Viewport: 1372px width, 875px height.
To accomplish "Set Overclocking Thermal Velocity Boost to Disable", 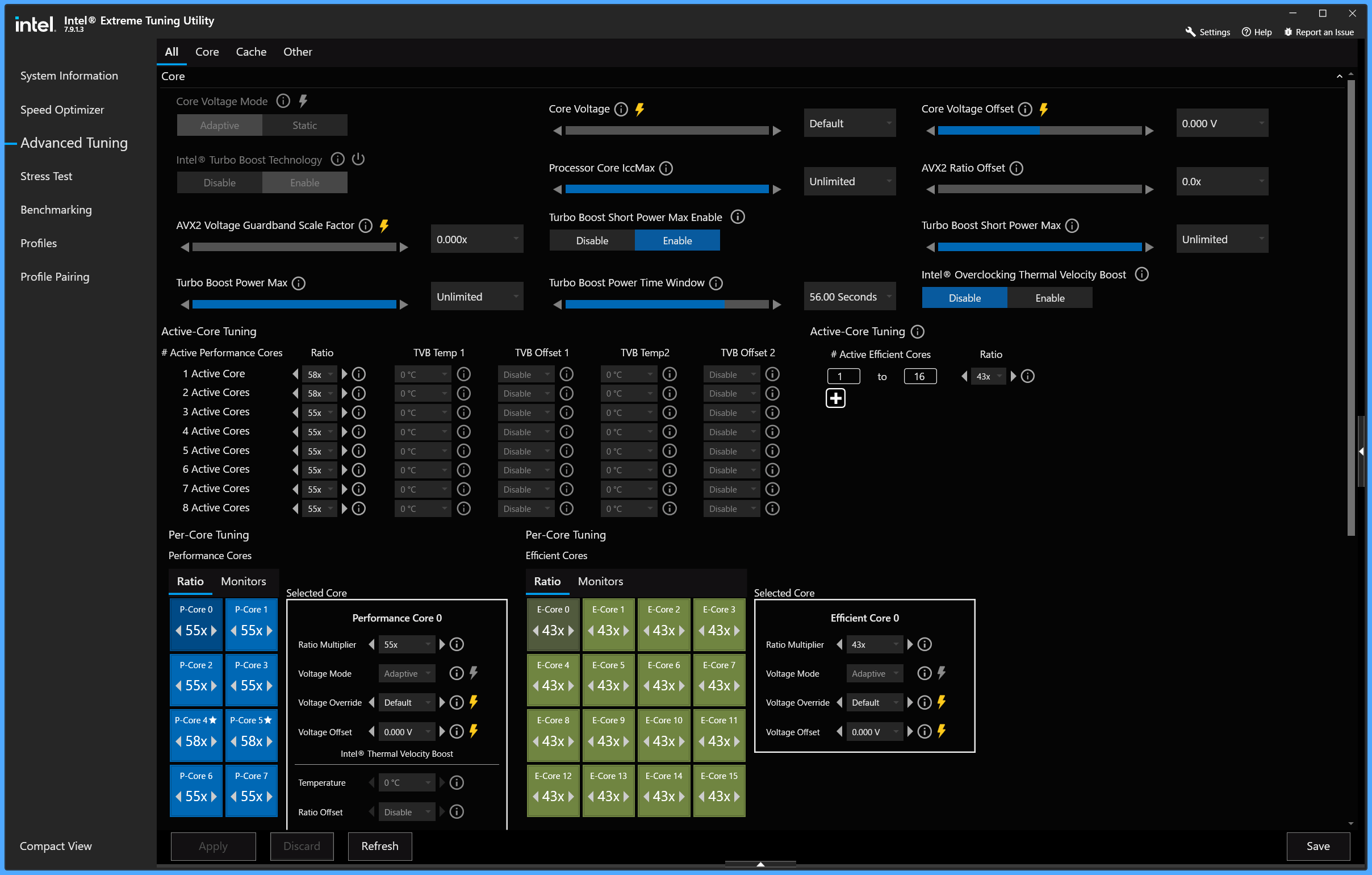I will tap(964, 298).
